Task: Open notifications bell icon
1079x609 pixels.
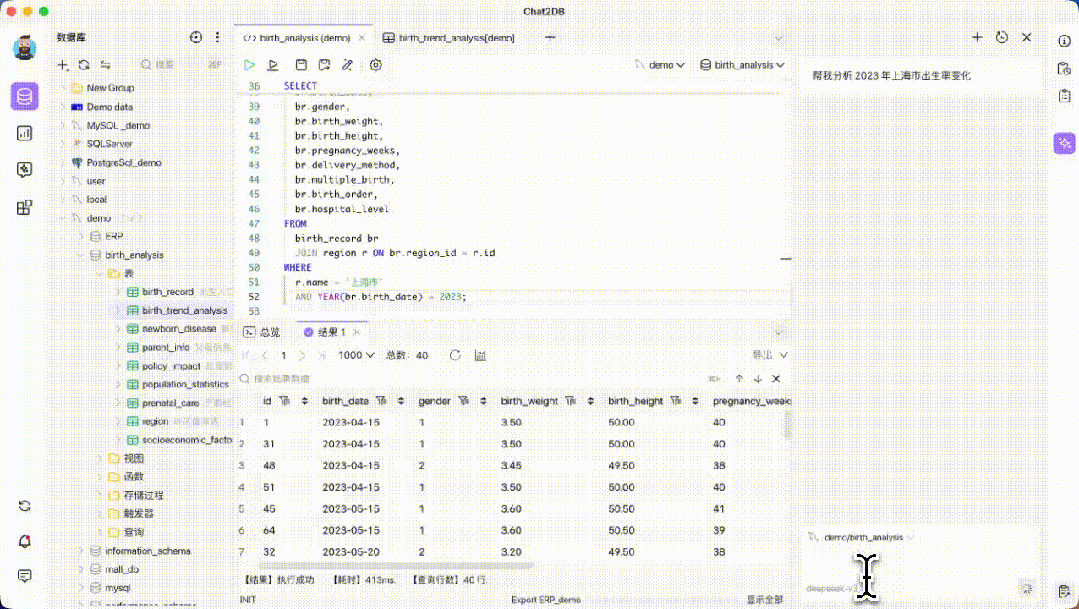Action: coord(25,542)
